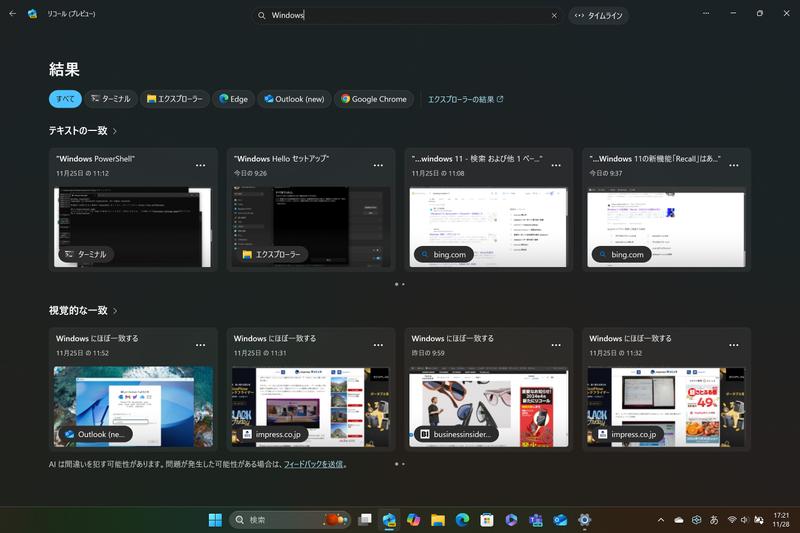Screen dimensions: 800x533
Task: Click the bing.com badge on 11:08 card
Action: pos(443,254)
